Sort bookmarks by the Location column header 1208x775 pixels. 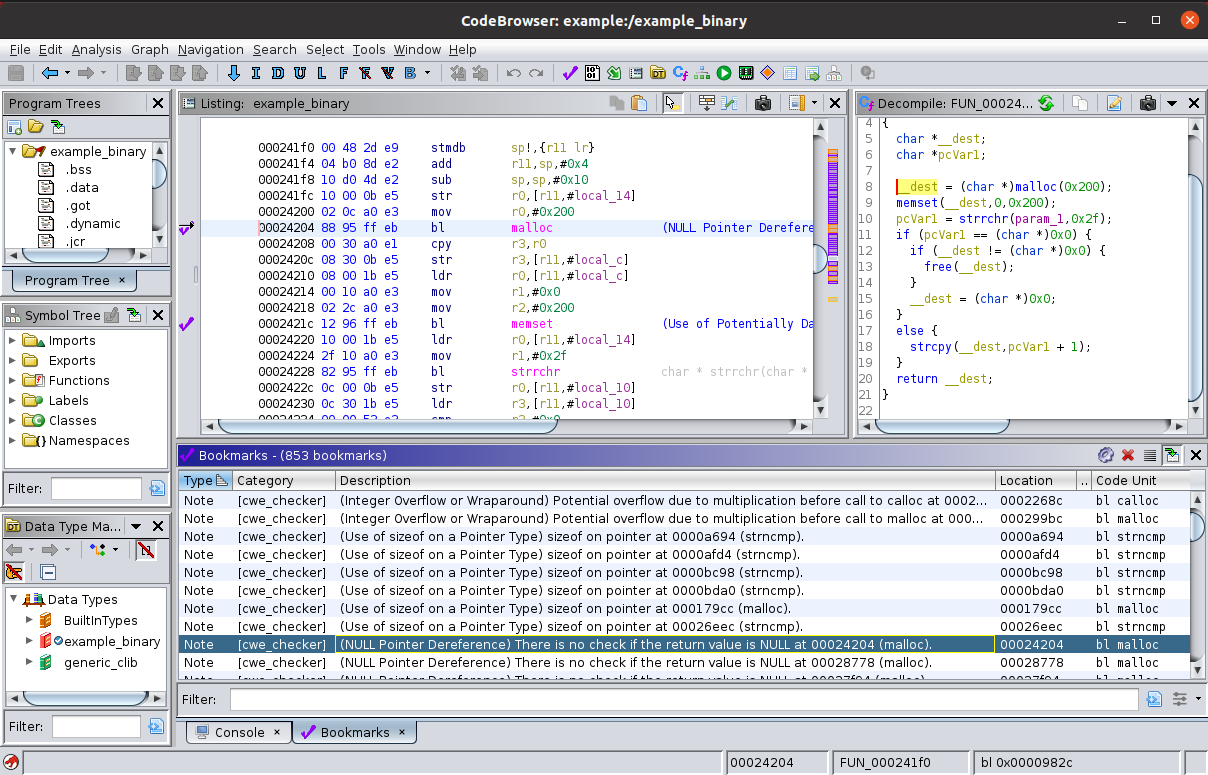point(1026,481)
